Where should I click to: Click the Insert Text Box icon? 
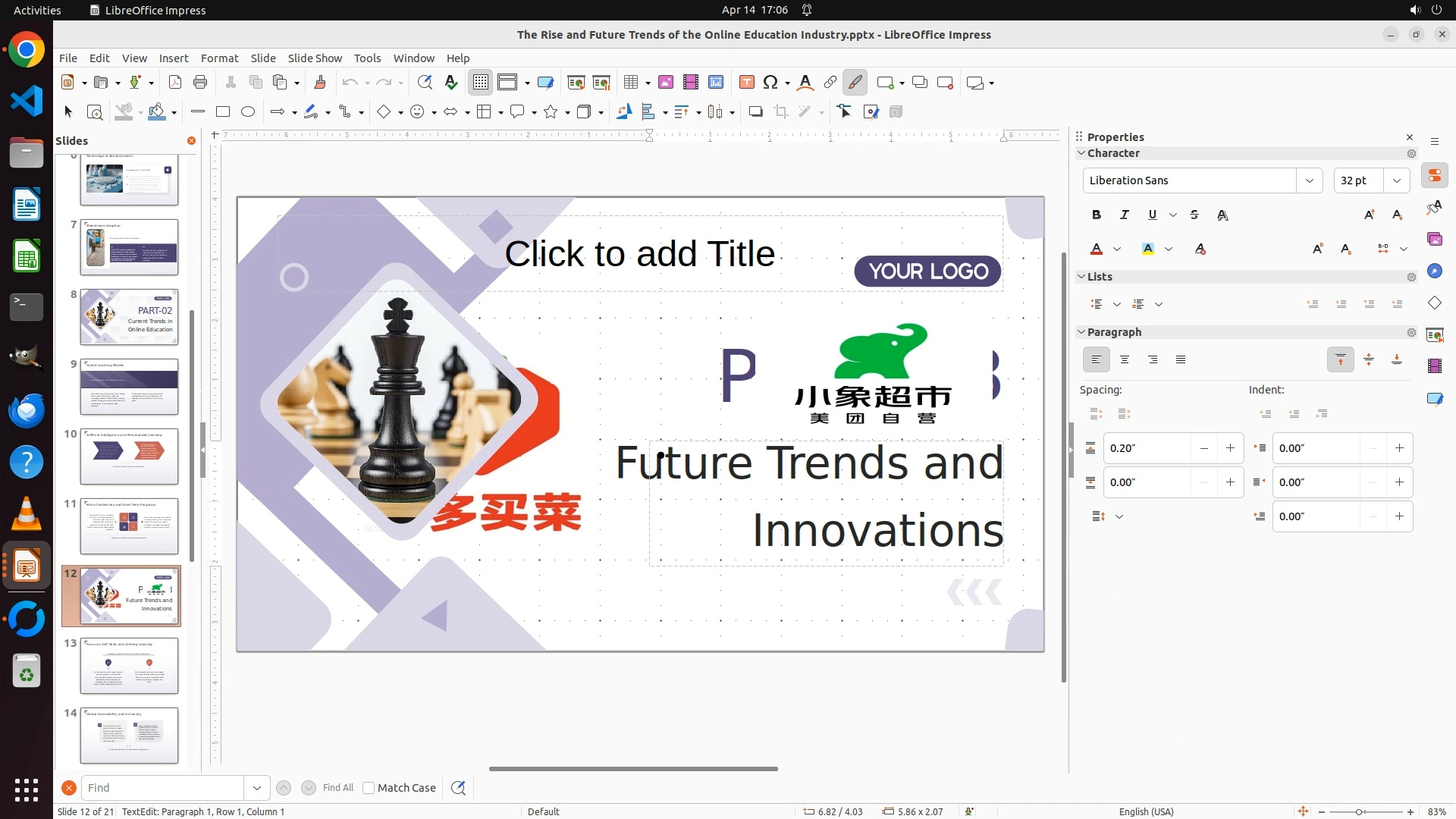click(746, 83)
